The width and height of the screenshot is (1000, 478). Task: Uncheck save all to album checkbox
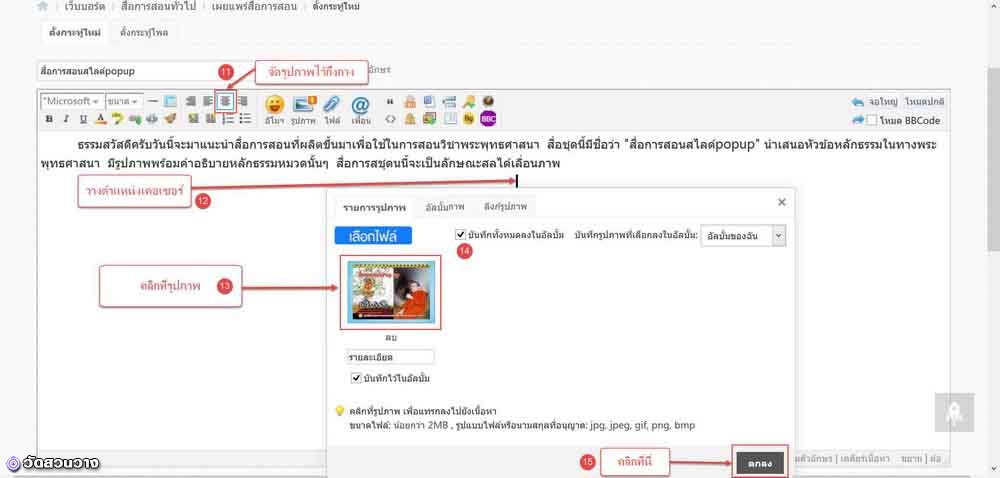coord(461,234)
